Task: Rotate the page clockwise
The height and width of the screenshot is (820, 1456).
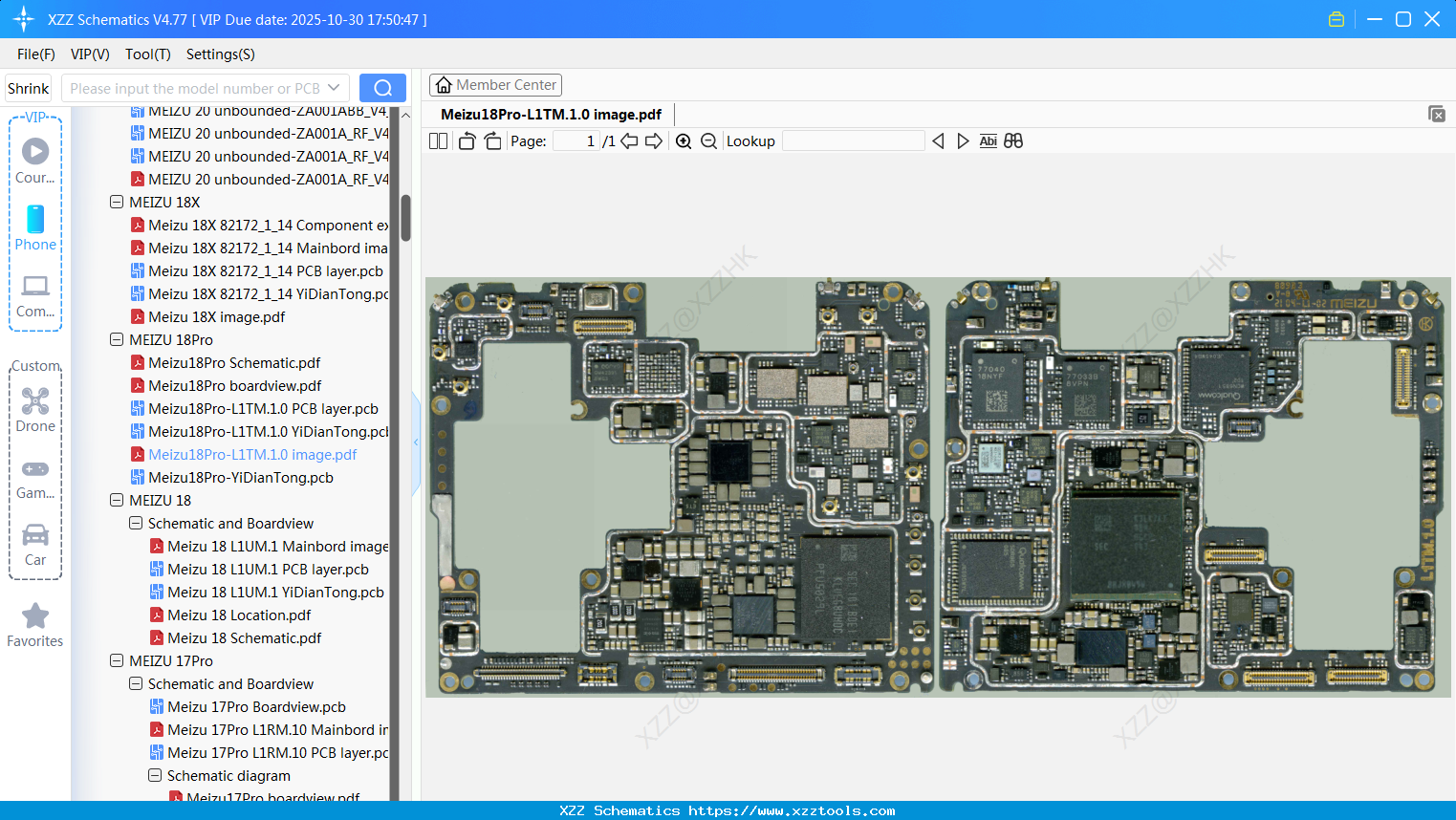Action: pos(492,141)
